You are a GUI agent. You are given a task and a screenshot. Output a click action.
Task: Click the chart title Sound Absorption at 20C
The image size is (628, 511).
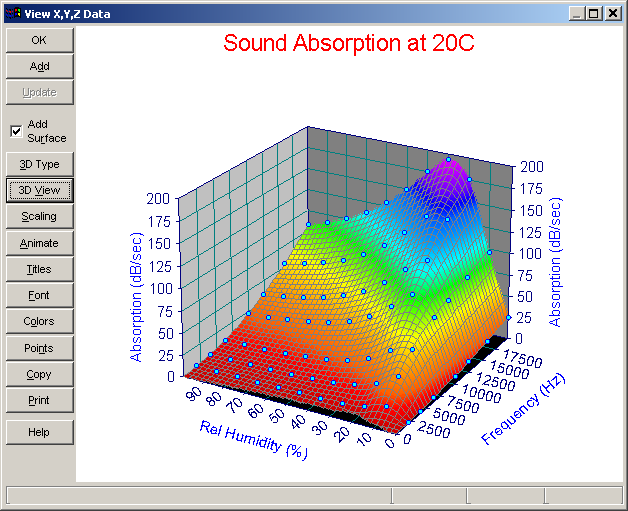(x=348, y=43)
